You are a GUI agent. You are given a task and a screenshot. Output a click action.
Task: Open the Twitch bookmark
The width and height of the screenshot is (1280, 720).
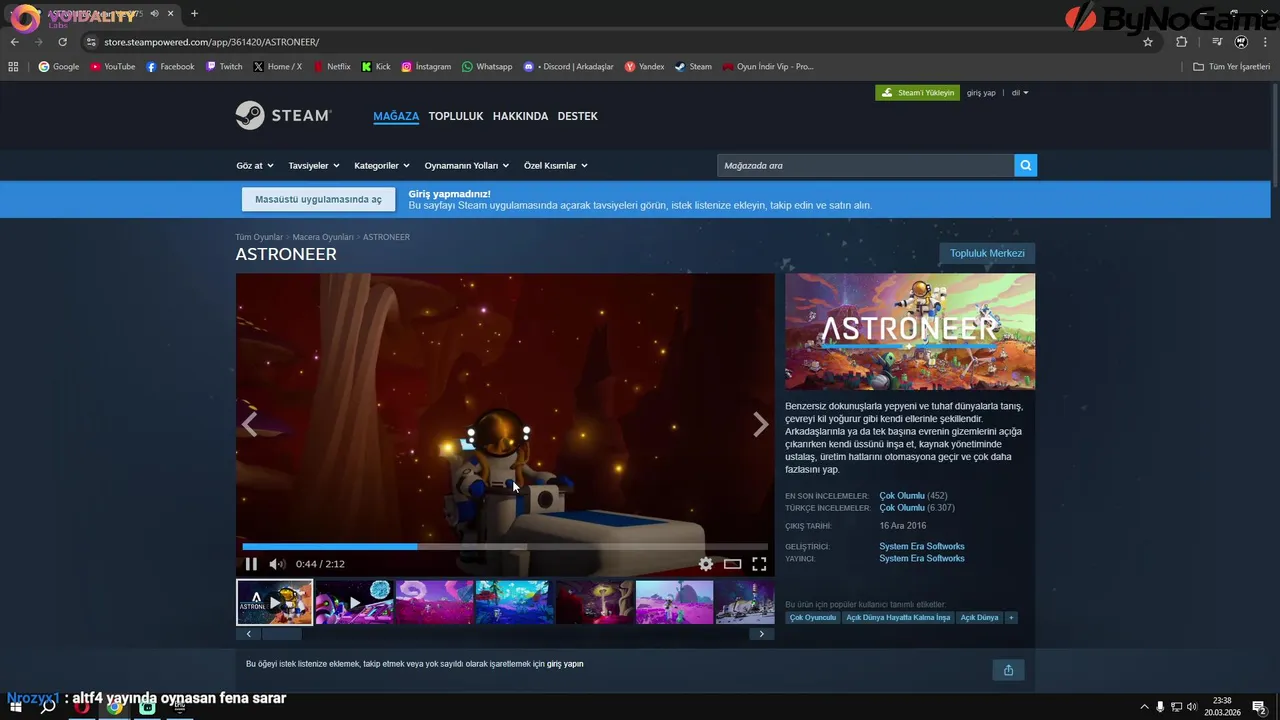[224, 67]
